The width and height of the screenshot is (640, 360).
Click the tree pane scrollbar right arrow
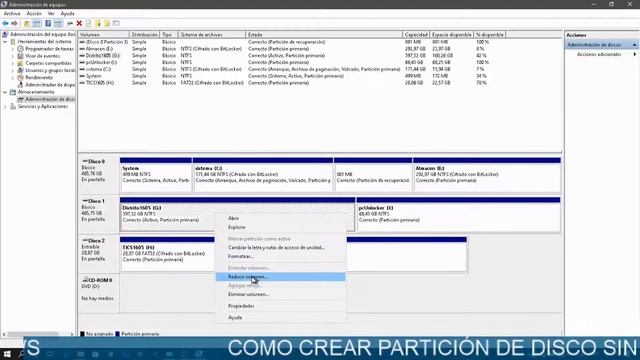(x=72, y=334)
